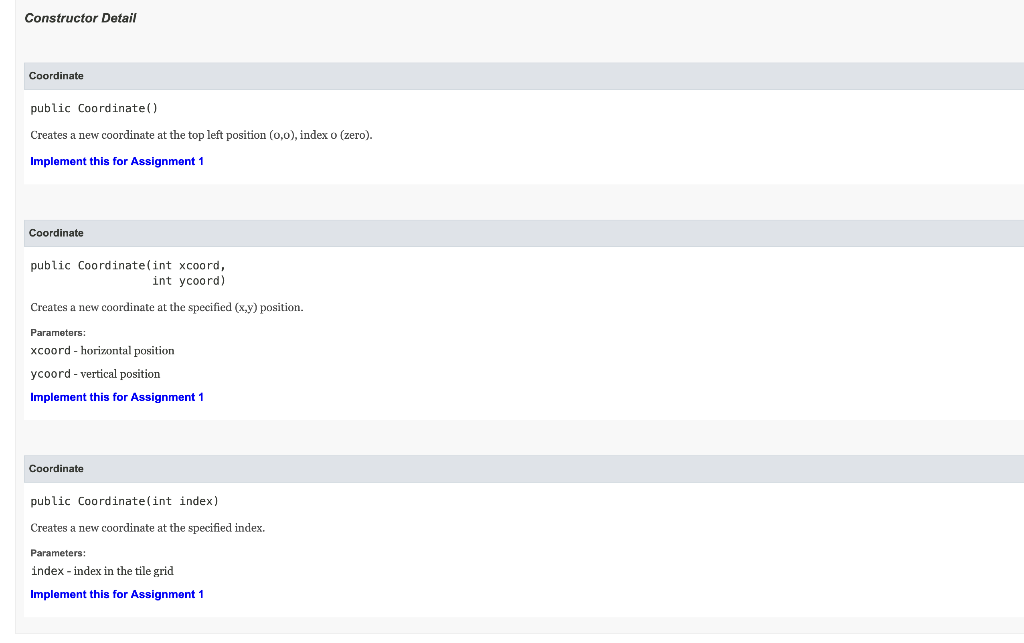
Task: Click the first 'Implement this for Assignment 1' link
Action: pyautogui.click(x=116, y=161)
